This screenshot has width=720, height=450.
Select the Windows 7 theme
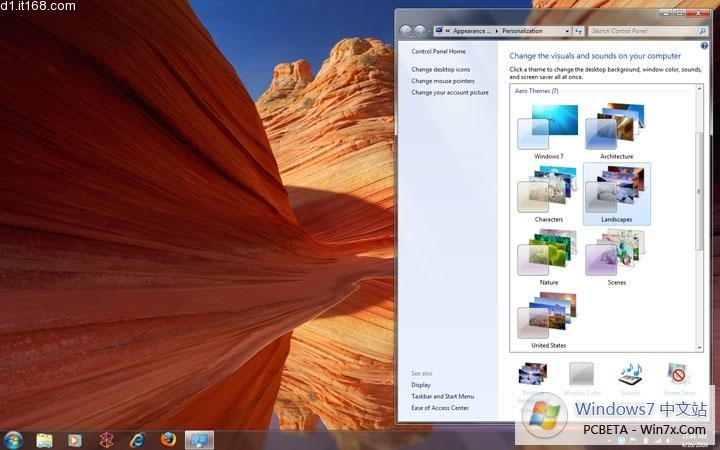pyautogui.click(x=548, y=131)
